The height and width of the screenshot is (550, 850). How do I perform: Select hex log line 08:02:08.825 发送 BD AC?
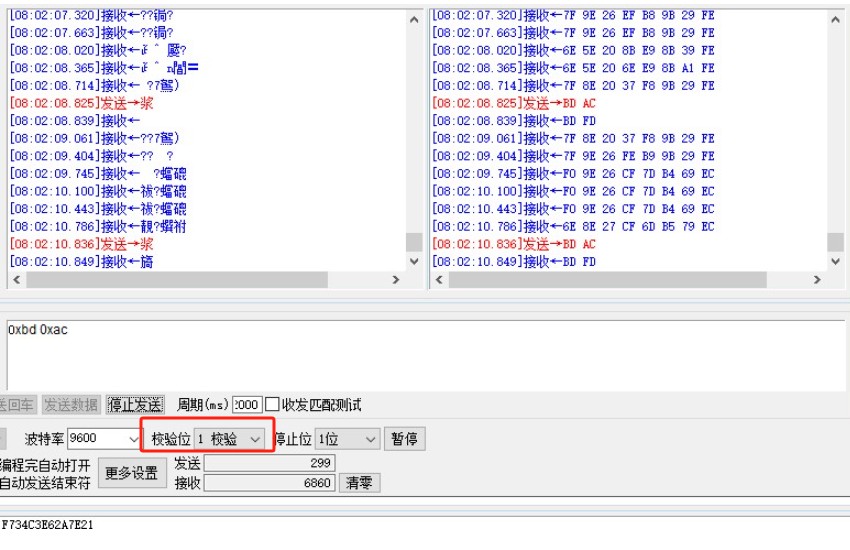(x=514, y=103)
